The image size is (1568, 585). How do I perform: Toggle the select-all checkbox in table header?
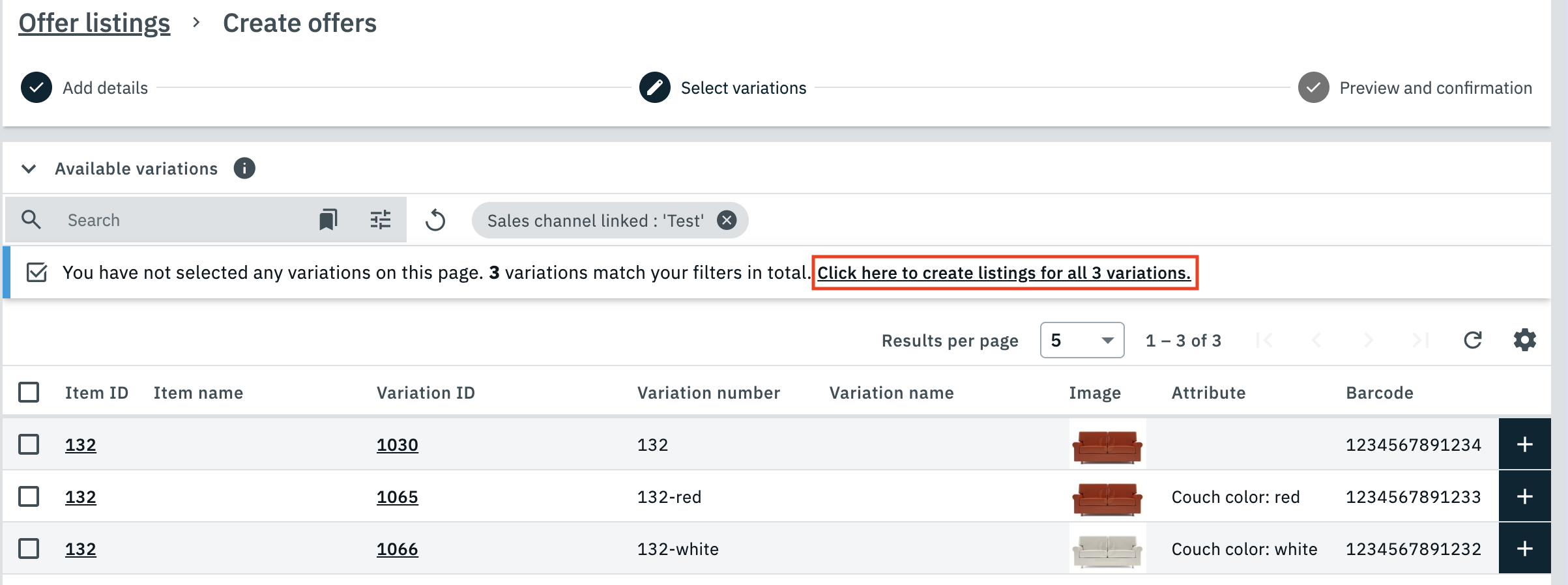point(29,392)
